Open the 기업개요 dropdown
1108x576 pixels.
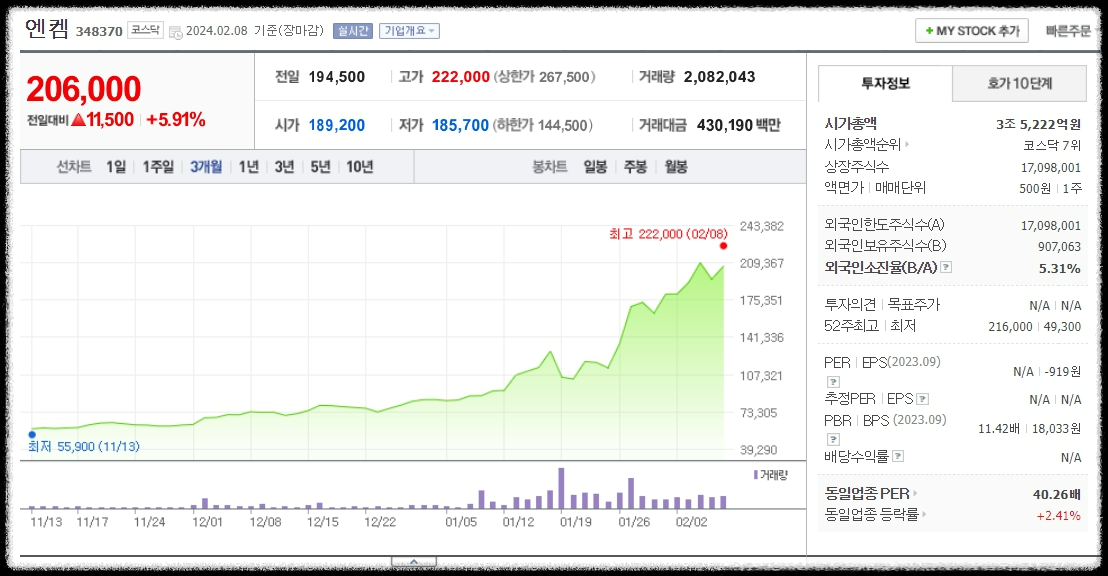click(409, 31)
